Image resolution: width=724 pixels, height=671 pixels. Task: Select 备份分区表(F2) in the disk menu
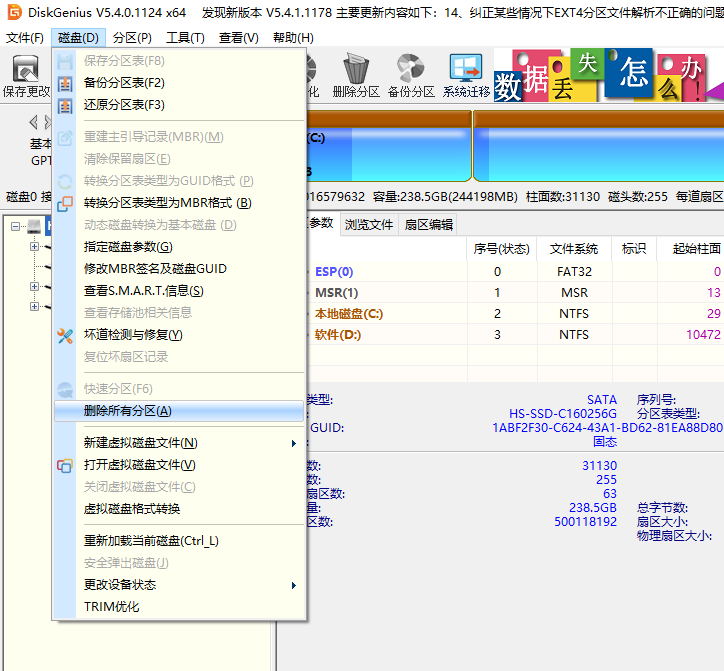[124, 83]
